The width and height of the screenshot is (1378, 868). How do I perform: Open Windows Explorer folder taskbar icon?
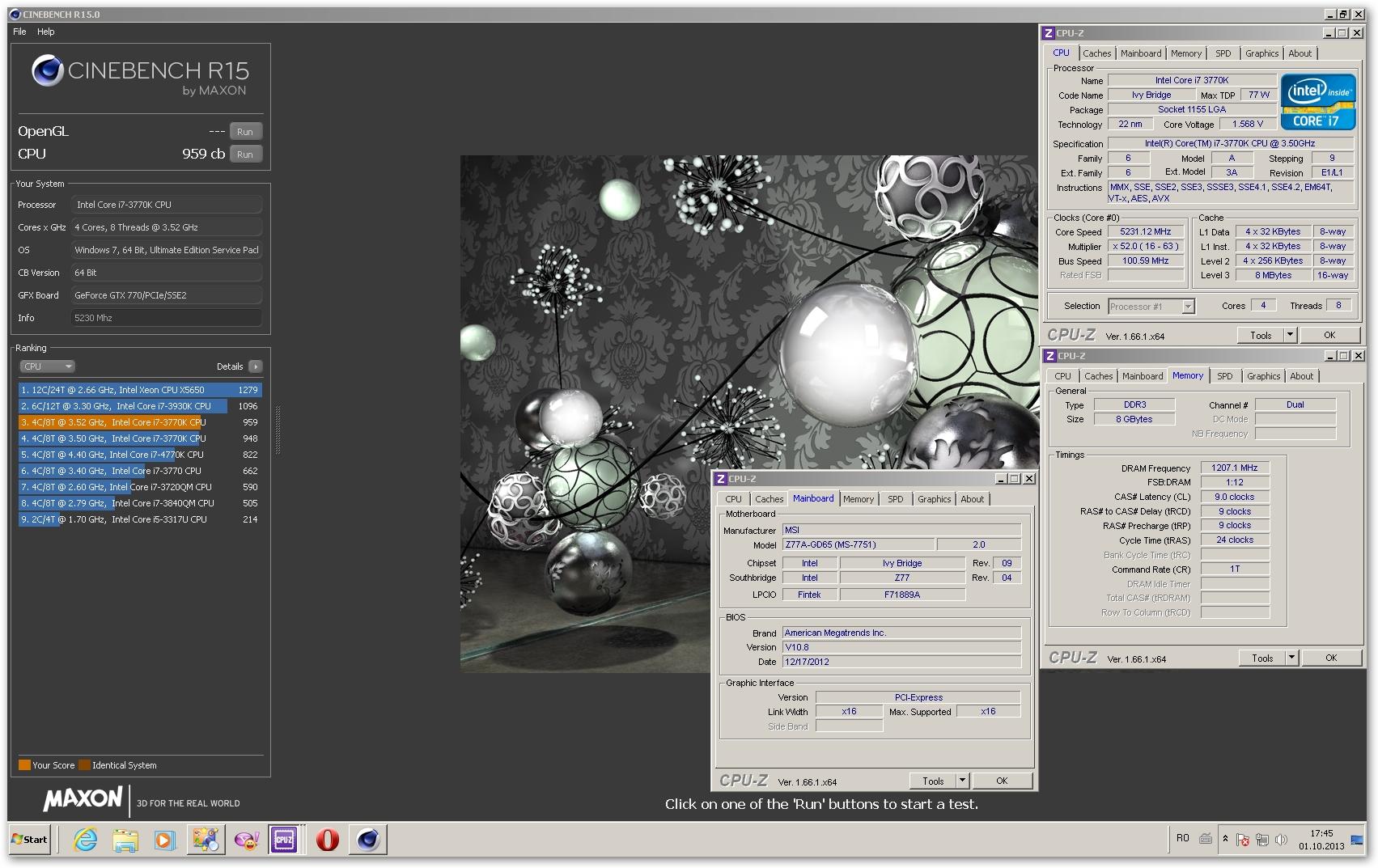tap(125, 840)
